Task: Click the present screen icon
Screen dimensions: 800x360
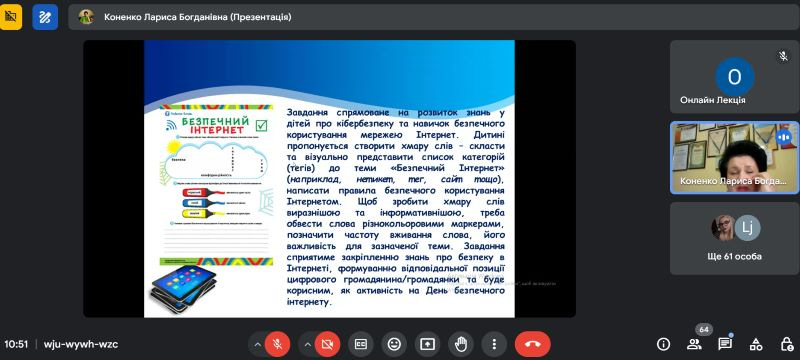Action: pyautogui.click(x=427, y=344)
